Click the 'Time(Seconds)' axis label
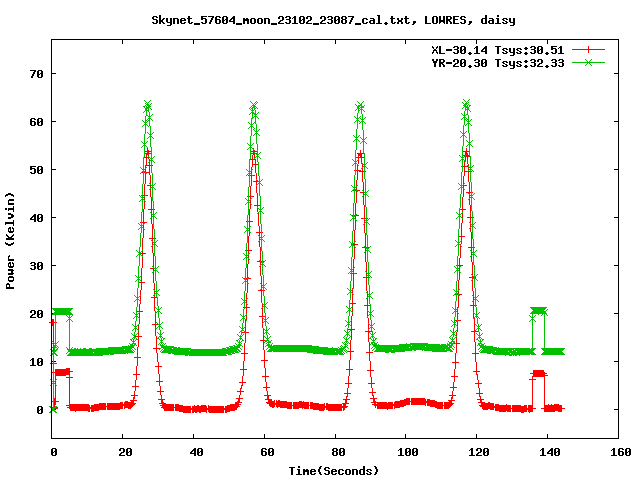 click(x=333, y=471)
